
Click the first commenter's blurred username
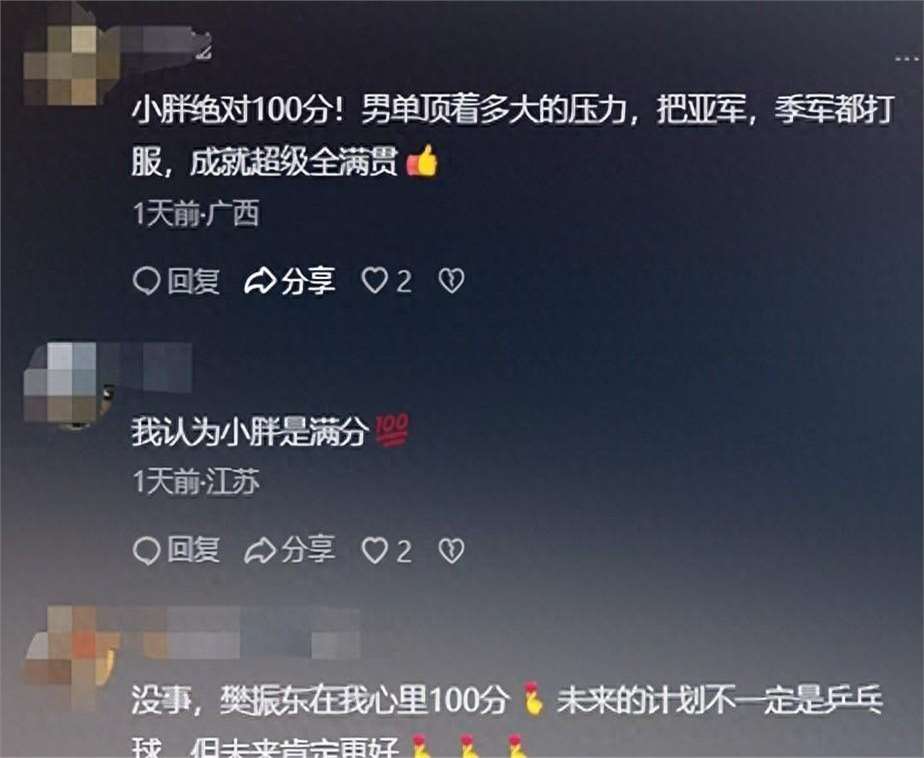[x=159, y=44]
